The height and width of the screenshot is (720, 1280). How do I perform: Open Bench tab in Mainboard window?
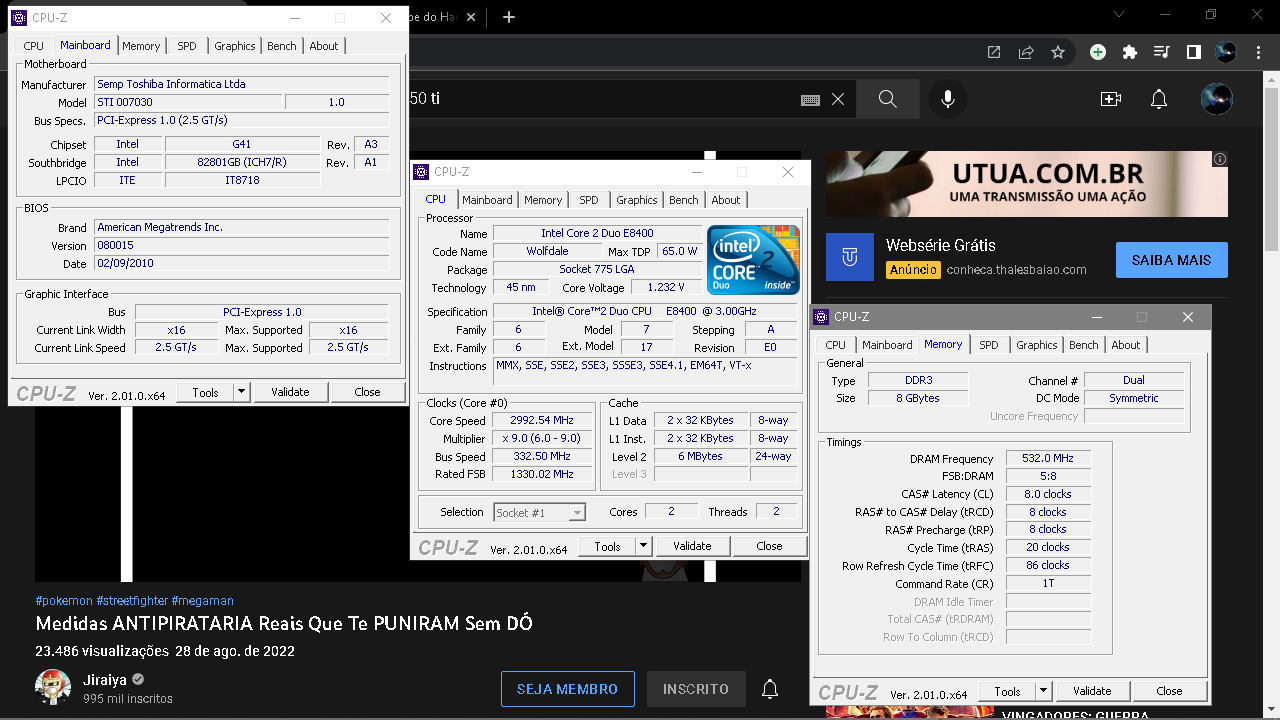pyautogui.click(x=282, y=46)
